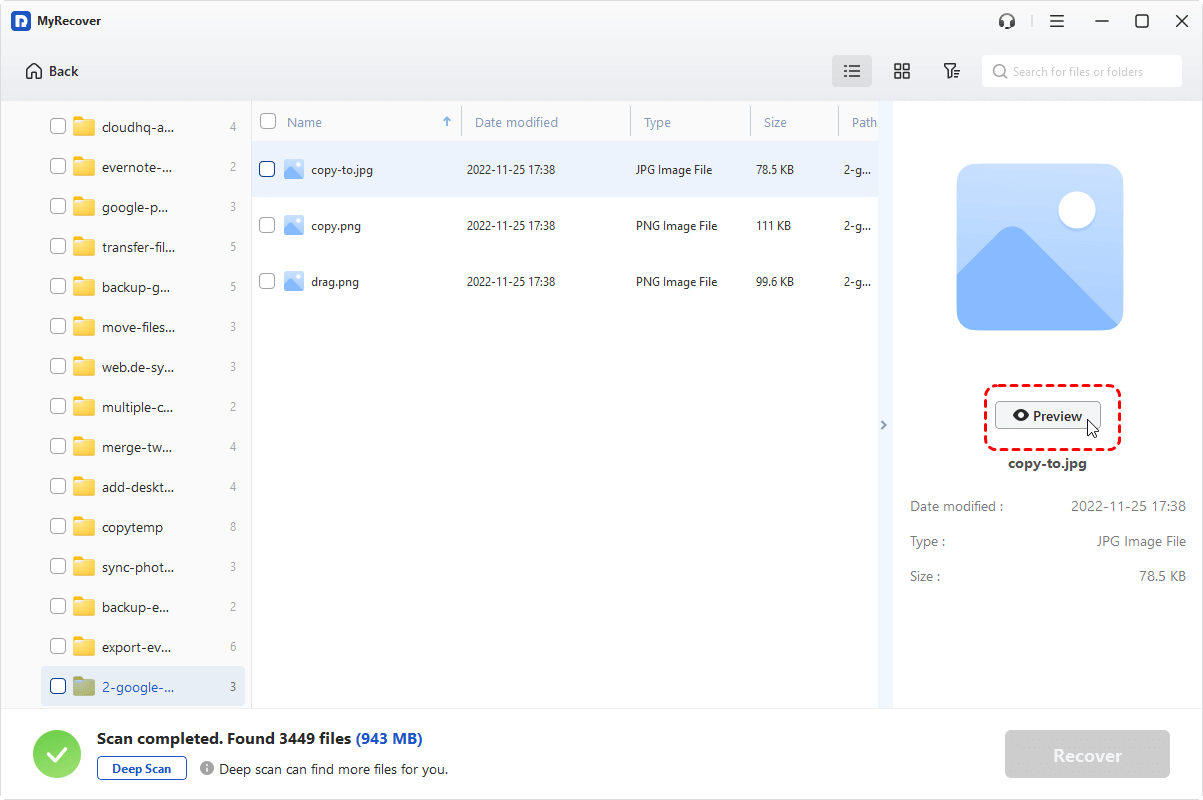Switch to list view
1203x800 pixels.
pyautogui.click(x=852, y=71)
